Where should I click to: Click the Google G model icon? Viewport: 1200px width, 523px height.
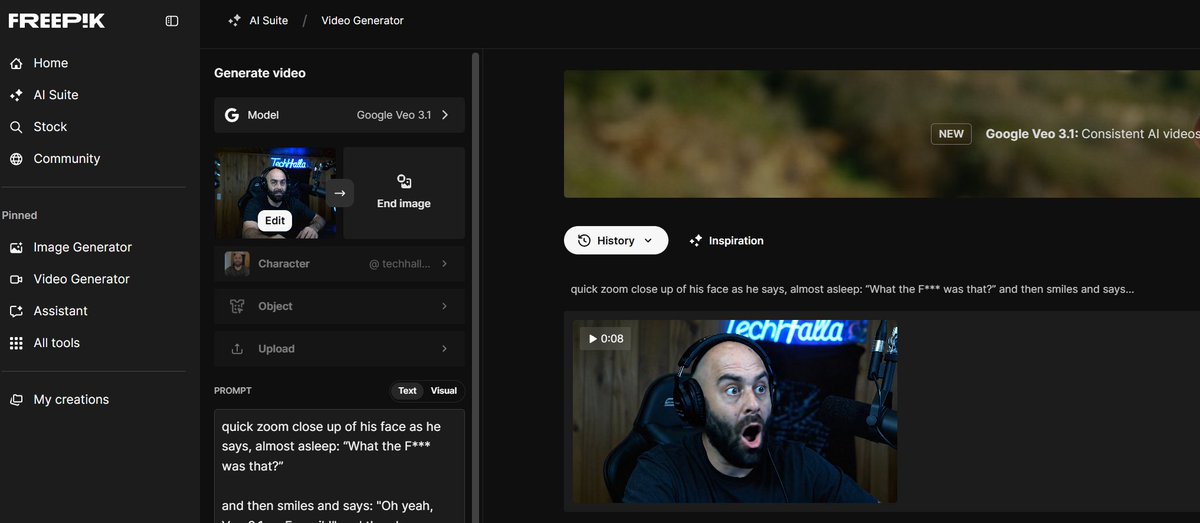(x=231, y=115)
